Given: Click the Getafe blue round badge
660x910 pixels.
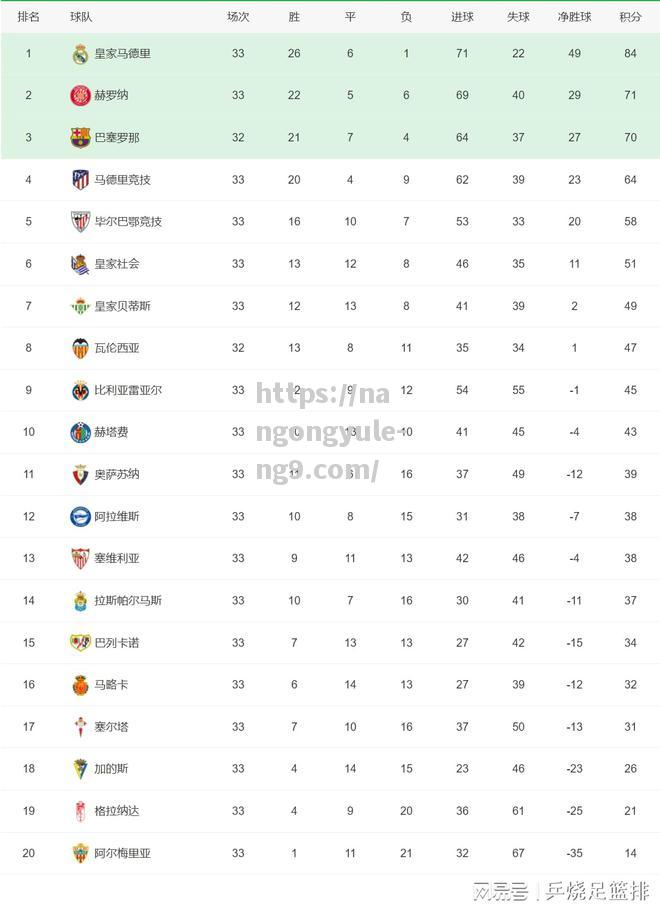Looking at the screenshot, I should point(80,432).
